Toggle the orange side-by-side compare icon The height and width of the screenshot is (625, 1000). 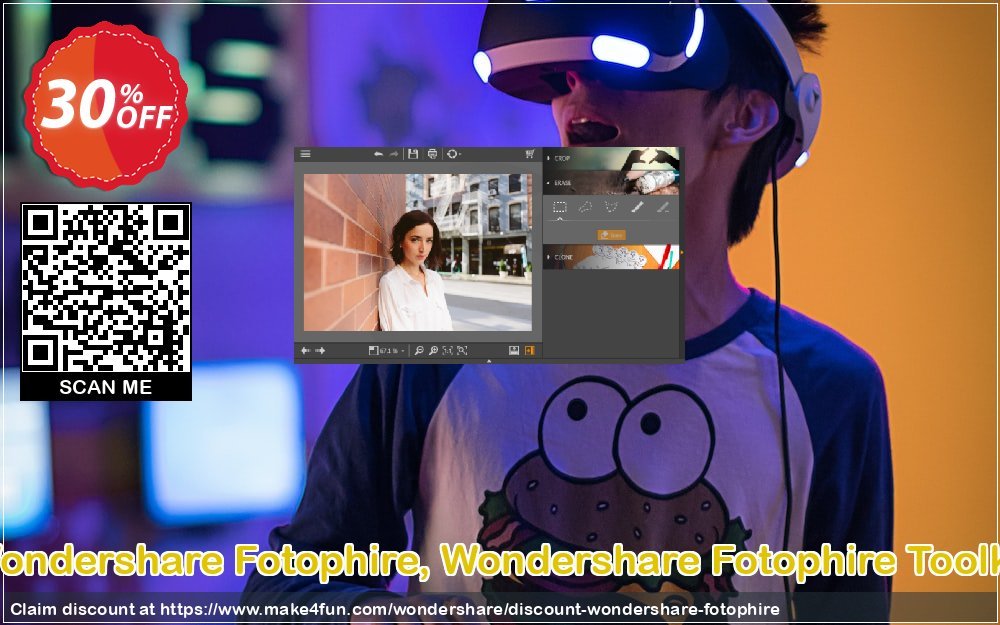point(529,350)
